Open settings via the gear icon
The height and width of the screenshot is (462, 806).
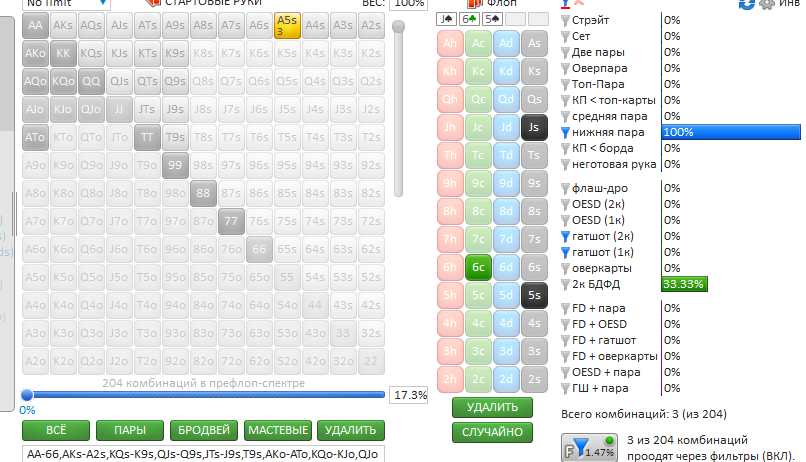(x=766, y=4)
